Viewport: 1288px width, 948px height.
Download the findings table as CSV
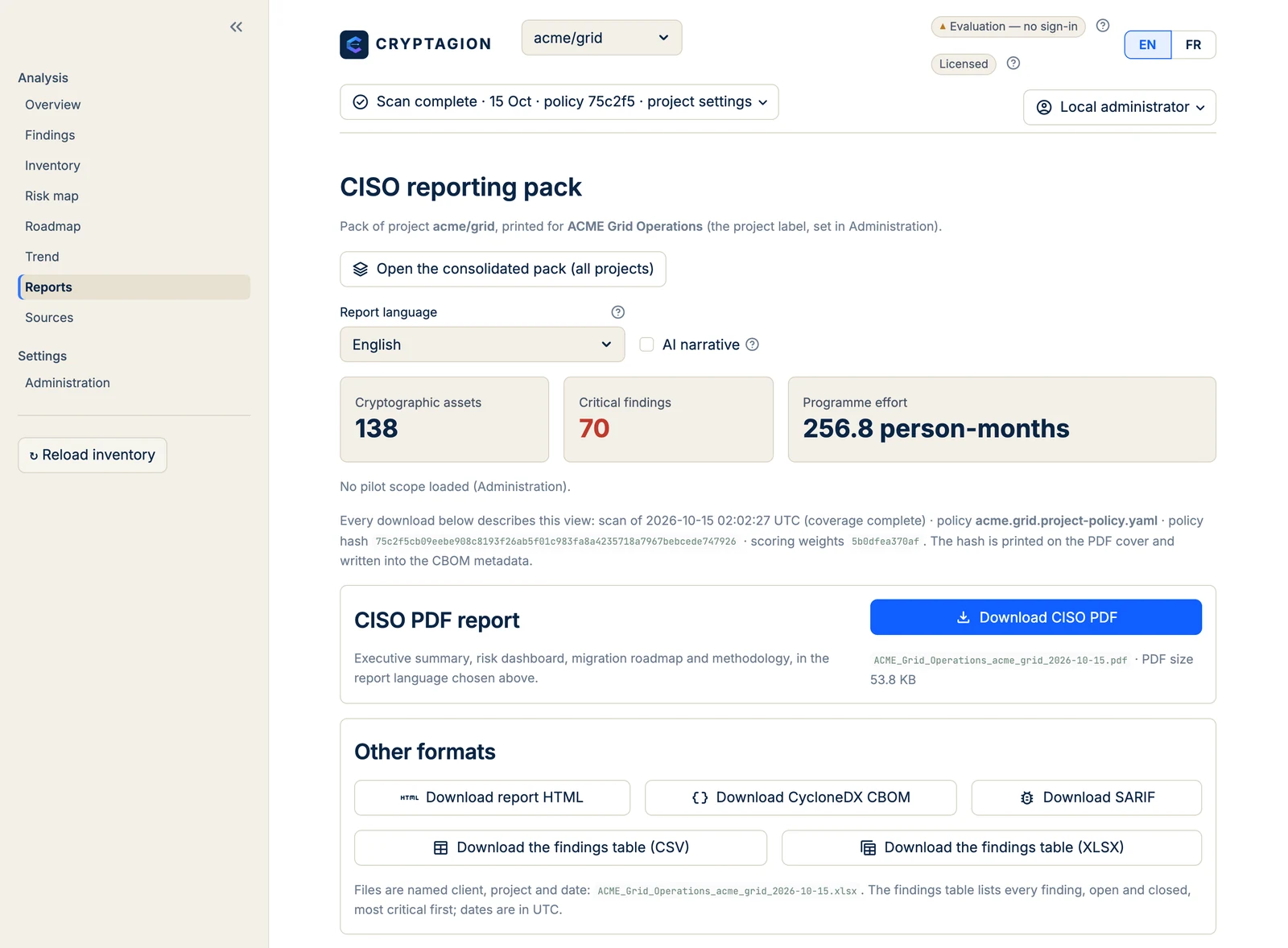(x=560, y=848)
